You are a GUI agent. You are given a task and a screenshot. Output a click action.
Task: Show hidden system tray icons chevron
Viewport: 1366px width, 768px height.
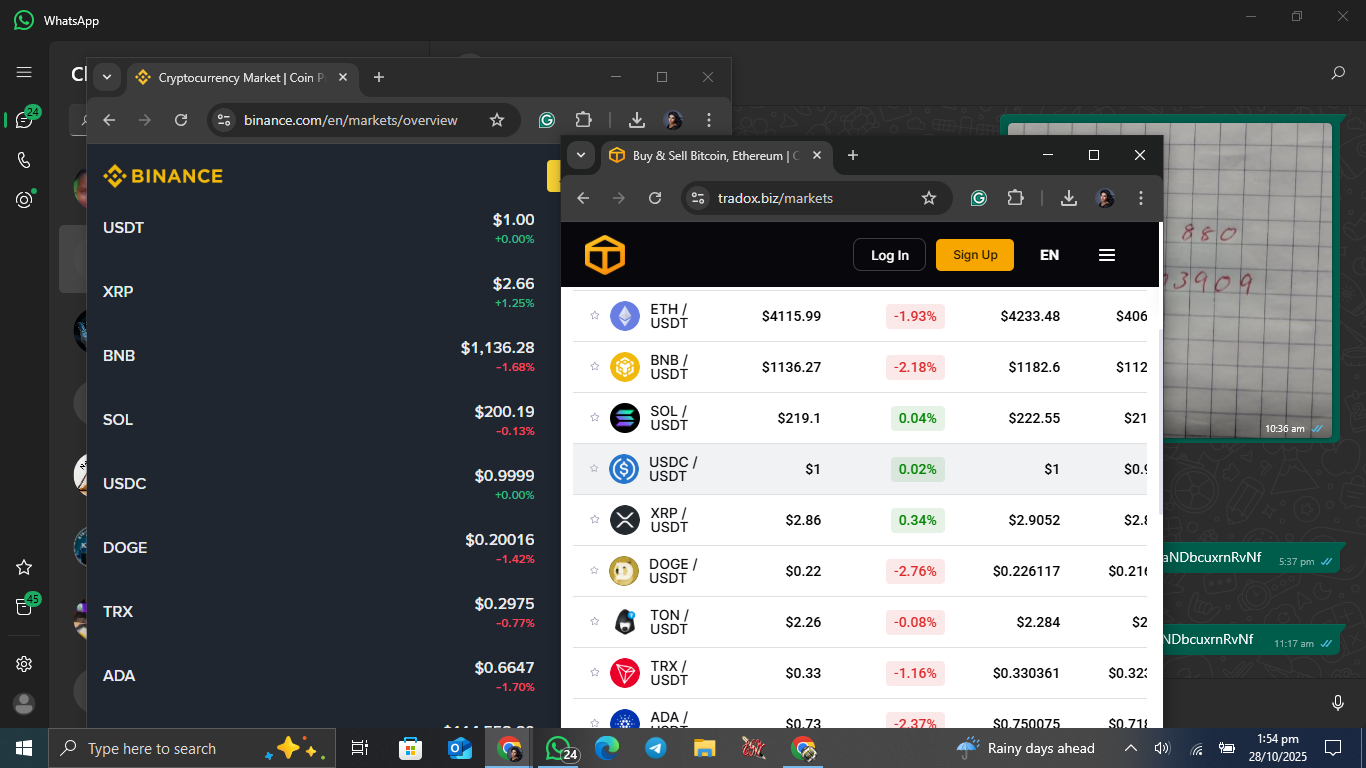point(1131,748)
